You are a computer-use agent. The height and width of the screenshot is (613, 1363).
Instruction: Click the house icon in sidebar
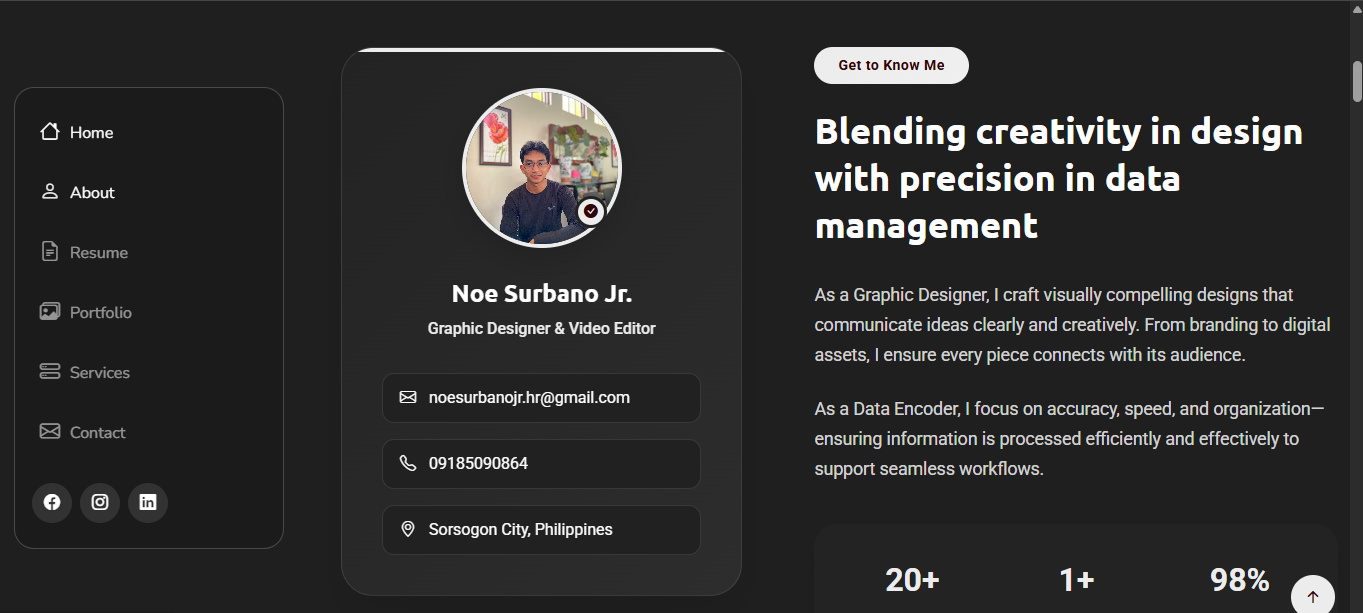click(49, 132)
